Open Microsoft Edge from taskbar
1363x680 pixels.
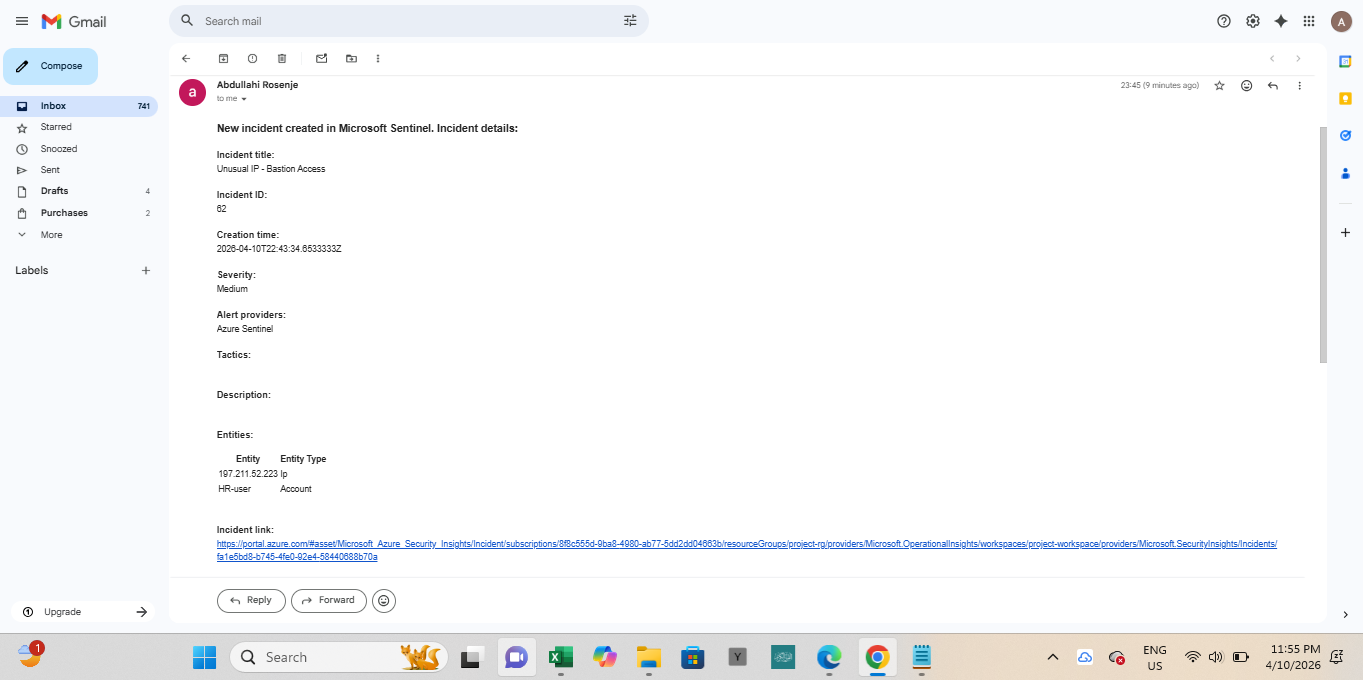click(x=829, y=657)
